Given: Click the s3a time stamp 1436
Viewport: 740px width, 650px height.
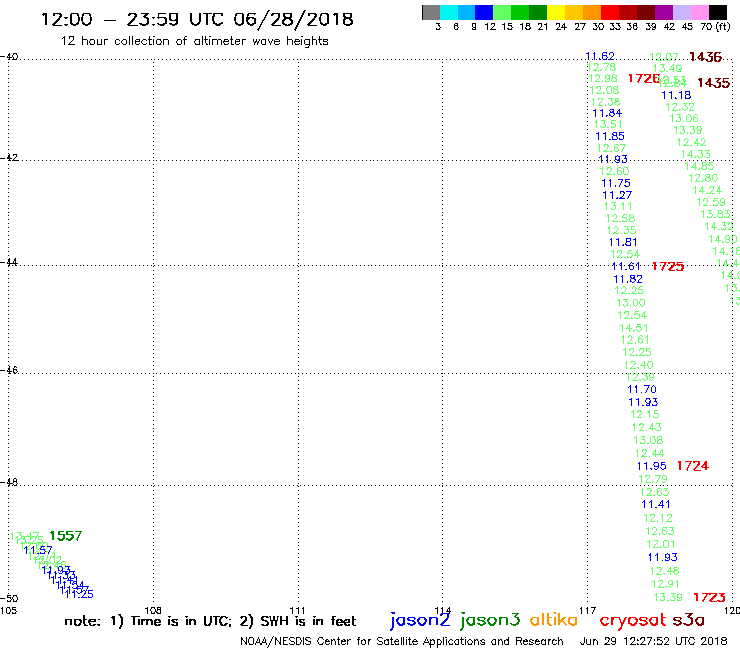Looking at the screenshot, I should click(706, 57).
